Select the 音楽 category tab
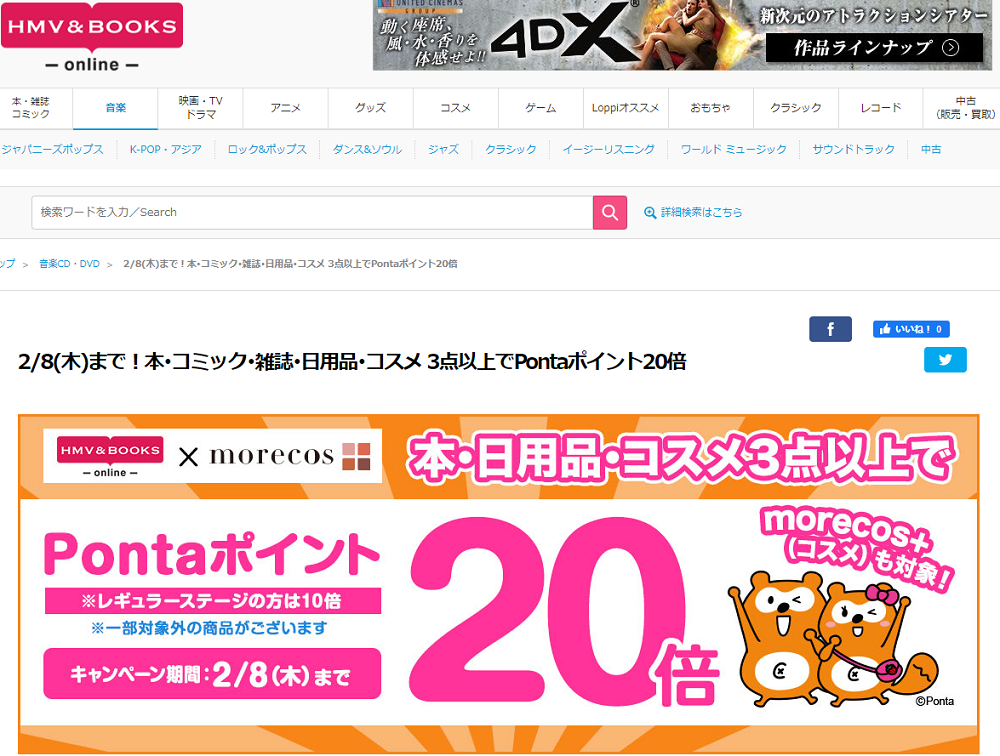Viewport: 1000px width, 756px height. (x=115, y=108)
